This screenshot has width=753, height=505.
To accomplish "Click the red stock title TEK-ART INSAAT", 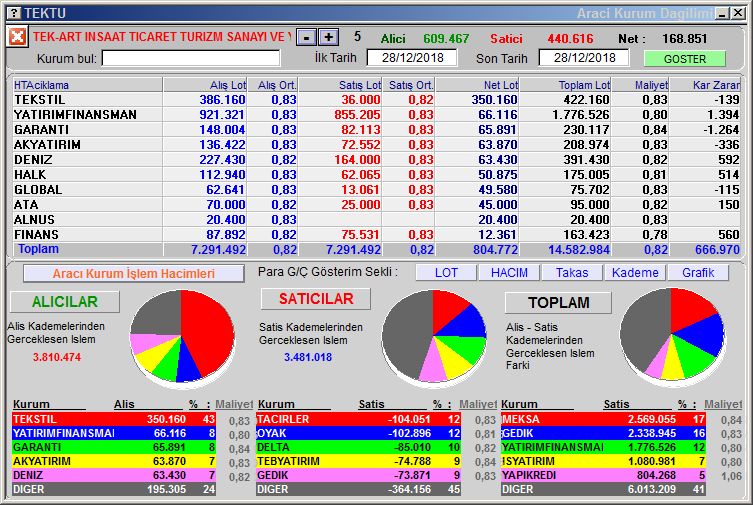I will (x=161, y=37).
